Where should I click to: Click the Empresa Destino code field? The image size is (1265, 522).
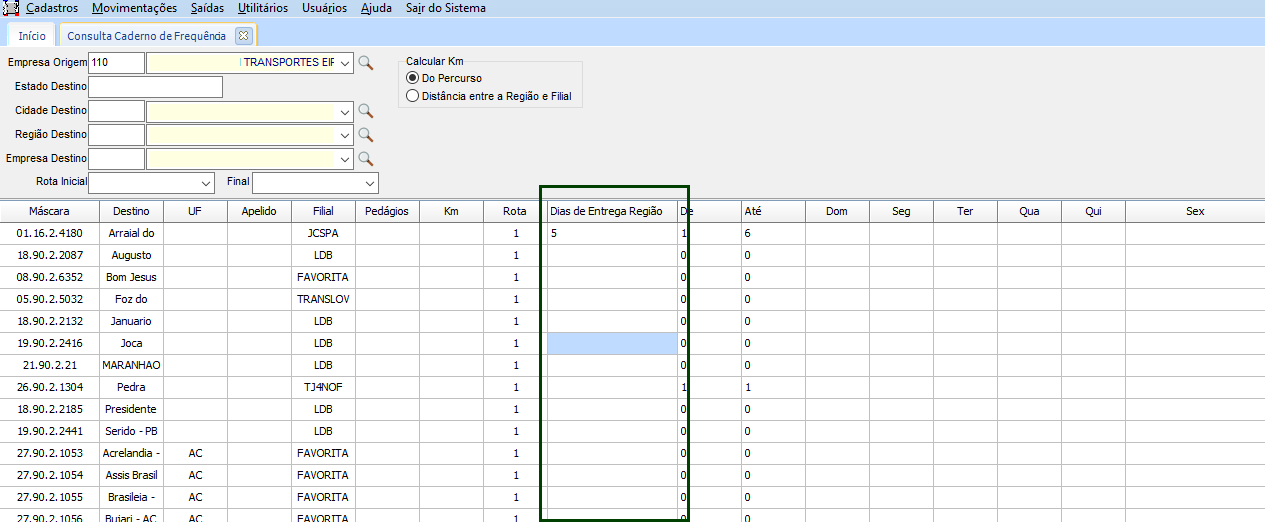tap(117, 159)
